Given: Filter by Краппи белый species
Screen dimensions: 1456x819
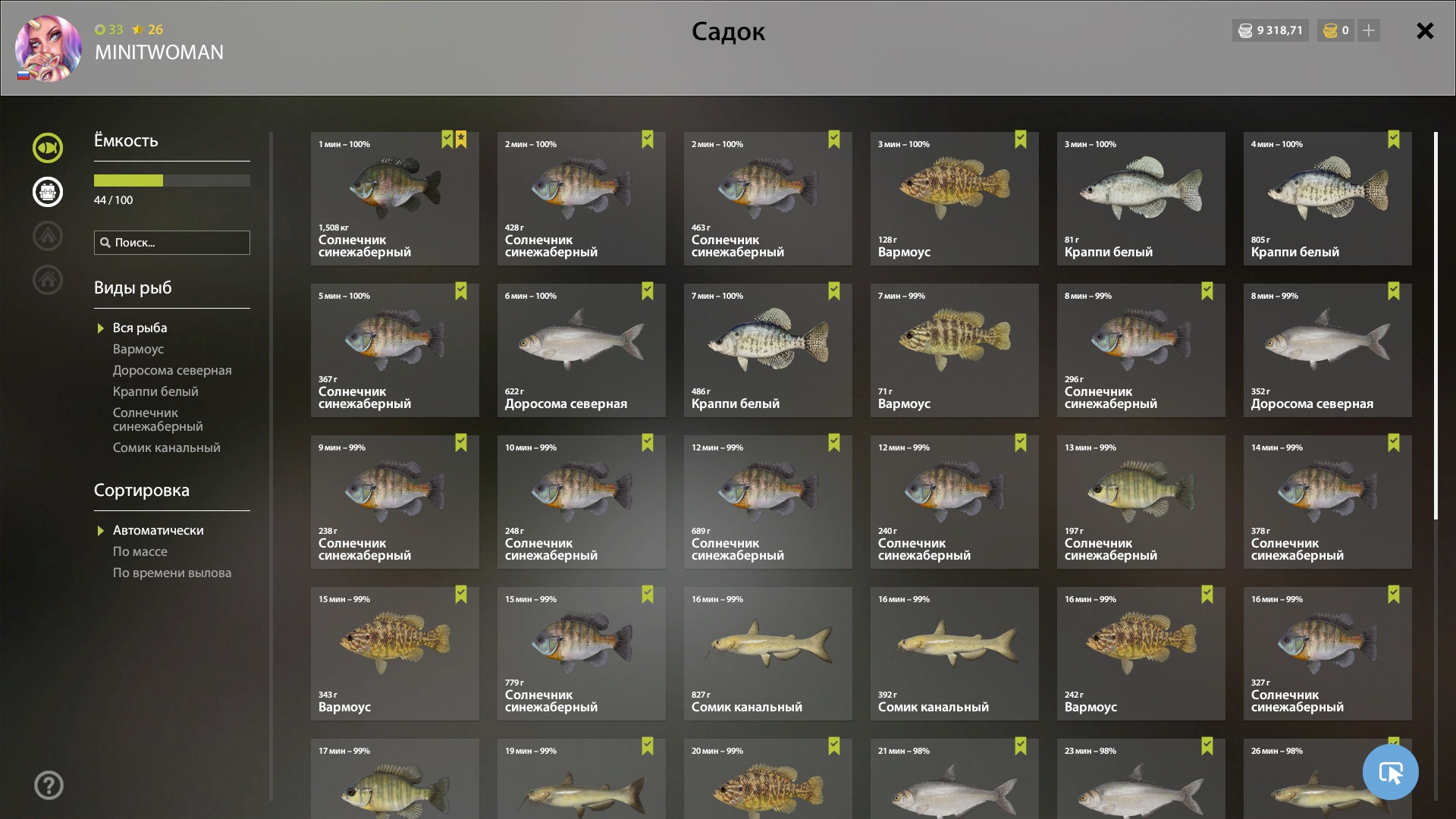Looking at the screenshot, I should pyautogui.click(x=155, y=391).
